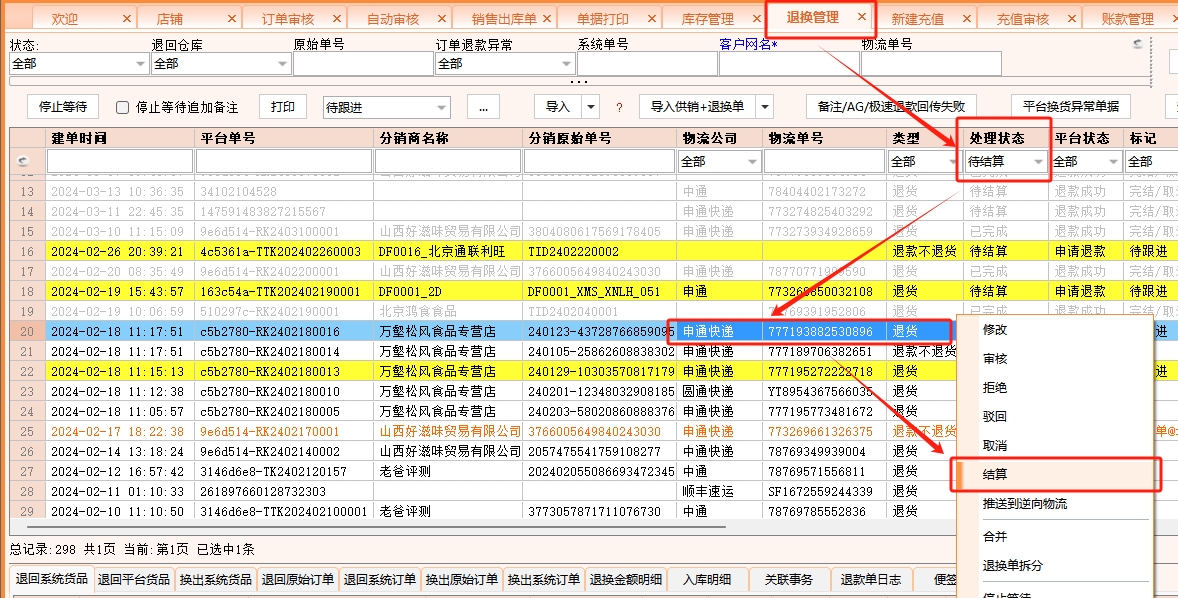Viewport: 1178px width, 598px height.
Task: Close the 欢迎 tab
Action: pyautogui.click(x=124, y=19)
